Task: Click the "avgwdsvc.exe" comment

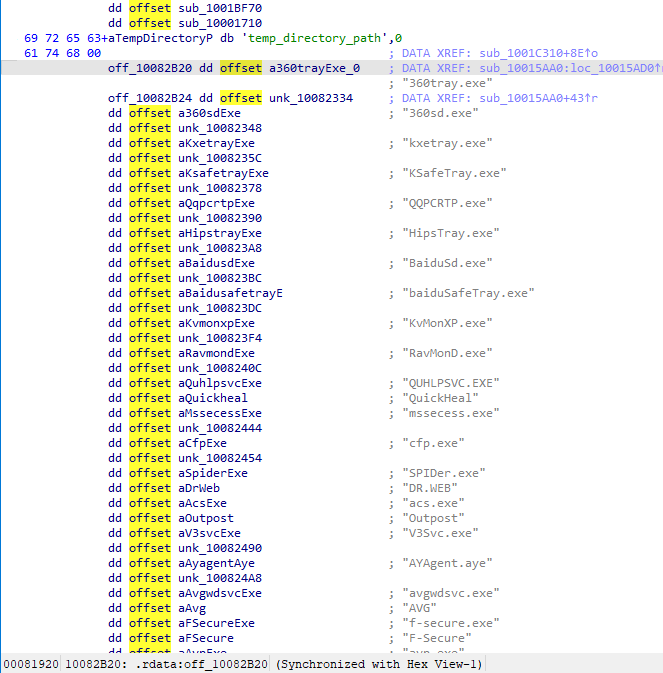Action: click(x=451, y=594)
